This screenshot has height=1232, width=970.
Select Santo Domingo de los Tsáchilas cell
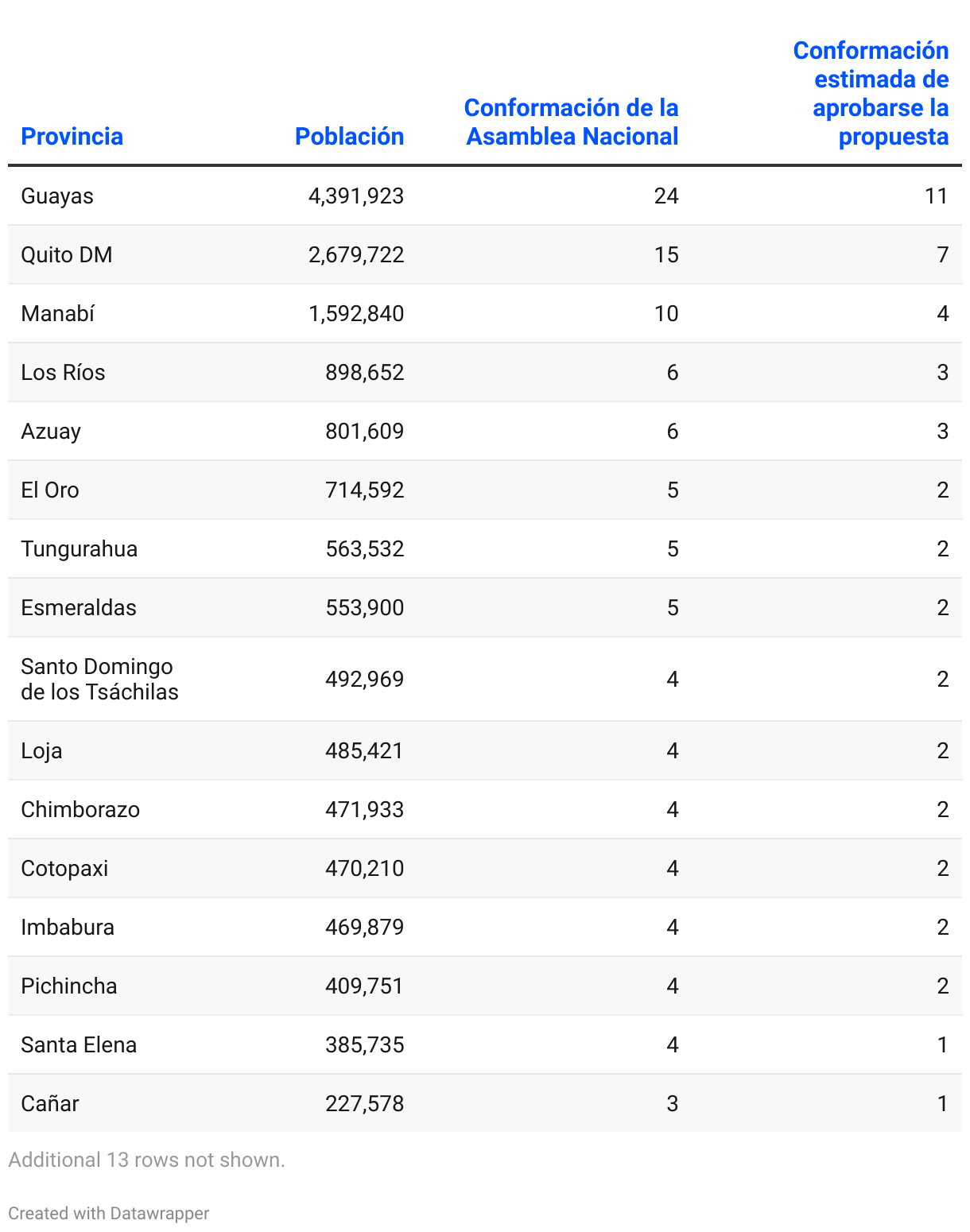[x=99, y=680]
